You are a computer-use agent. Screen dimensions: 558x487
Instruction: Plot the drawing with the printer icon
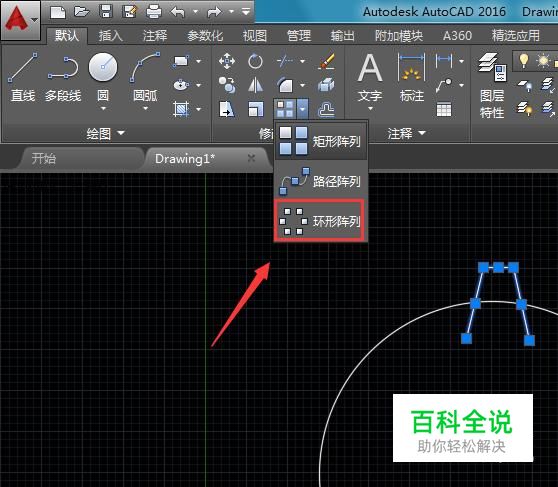[154, 12]
